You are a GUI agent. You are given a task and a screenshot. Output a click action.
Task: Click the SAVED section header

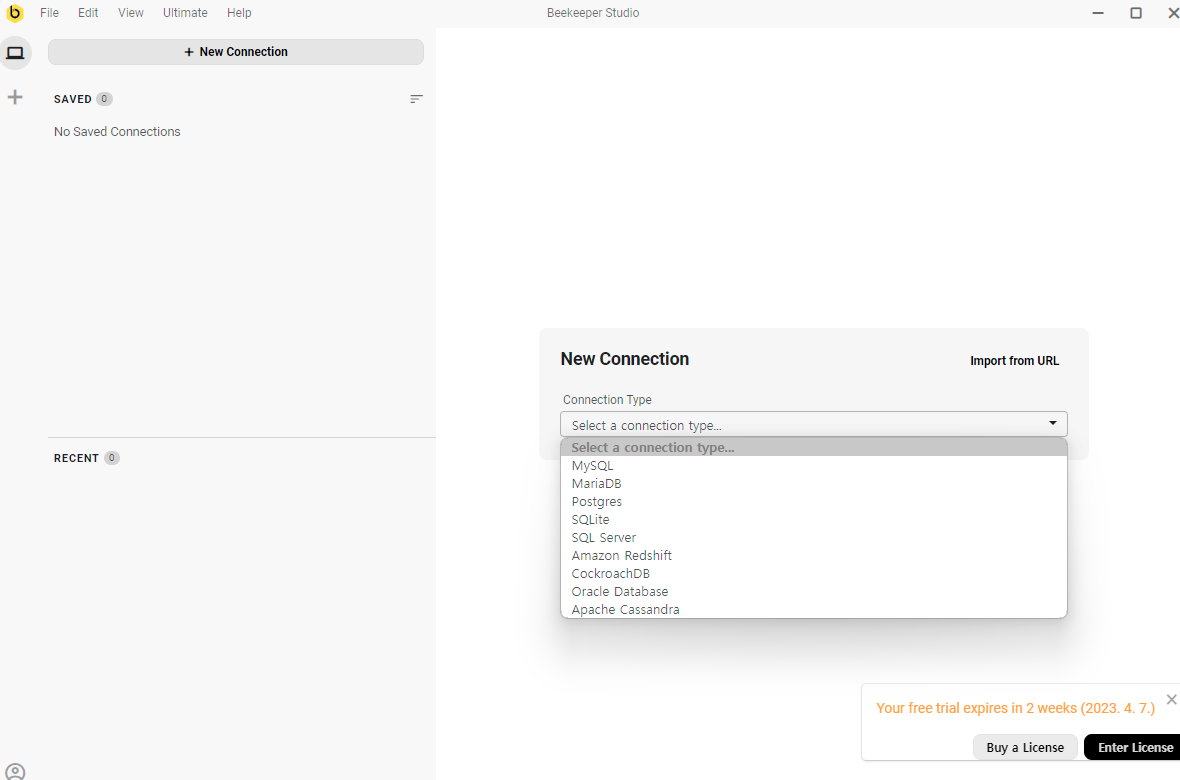tap(72, 99)
